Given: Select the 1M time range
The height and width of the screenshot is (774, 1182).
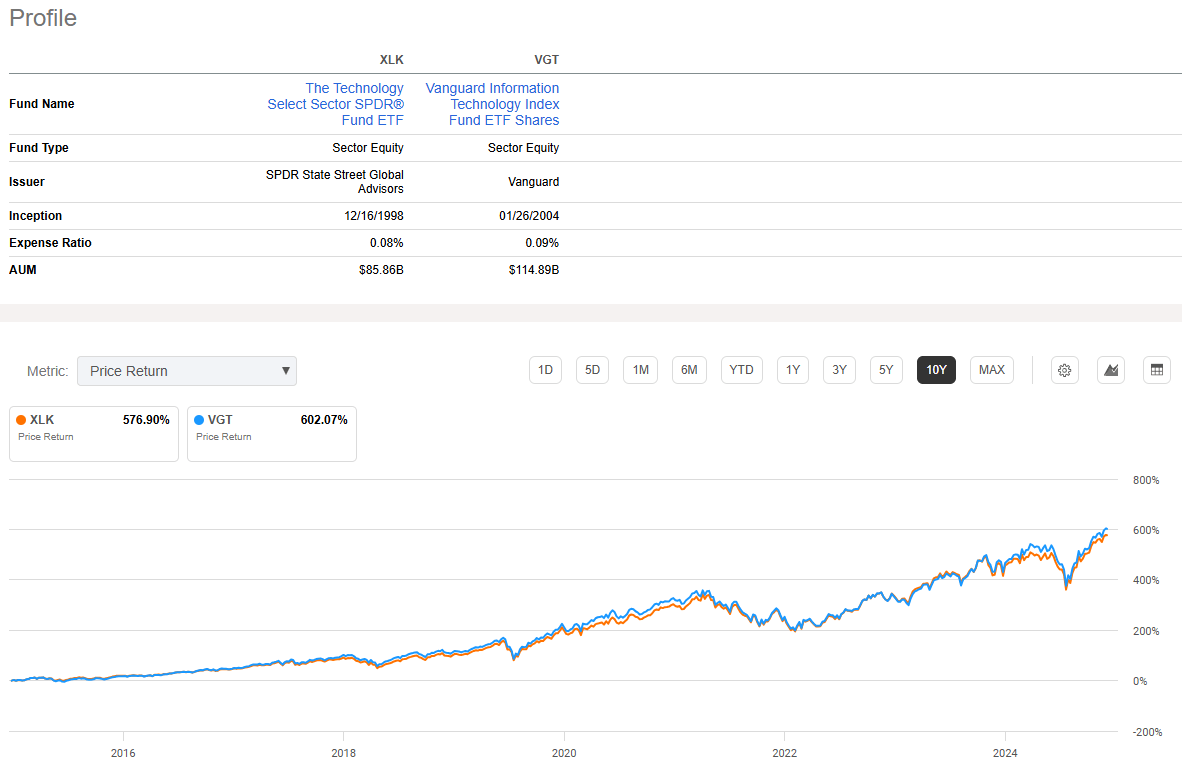Looking at the screenshot, I should (640, 369).
